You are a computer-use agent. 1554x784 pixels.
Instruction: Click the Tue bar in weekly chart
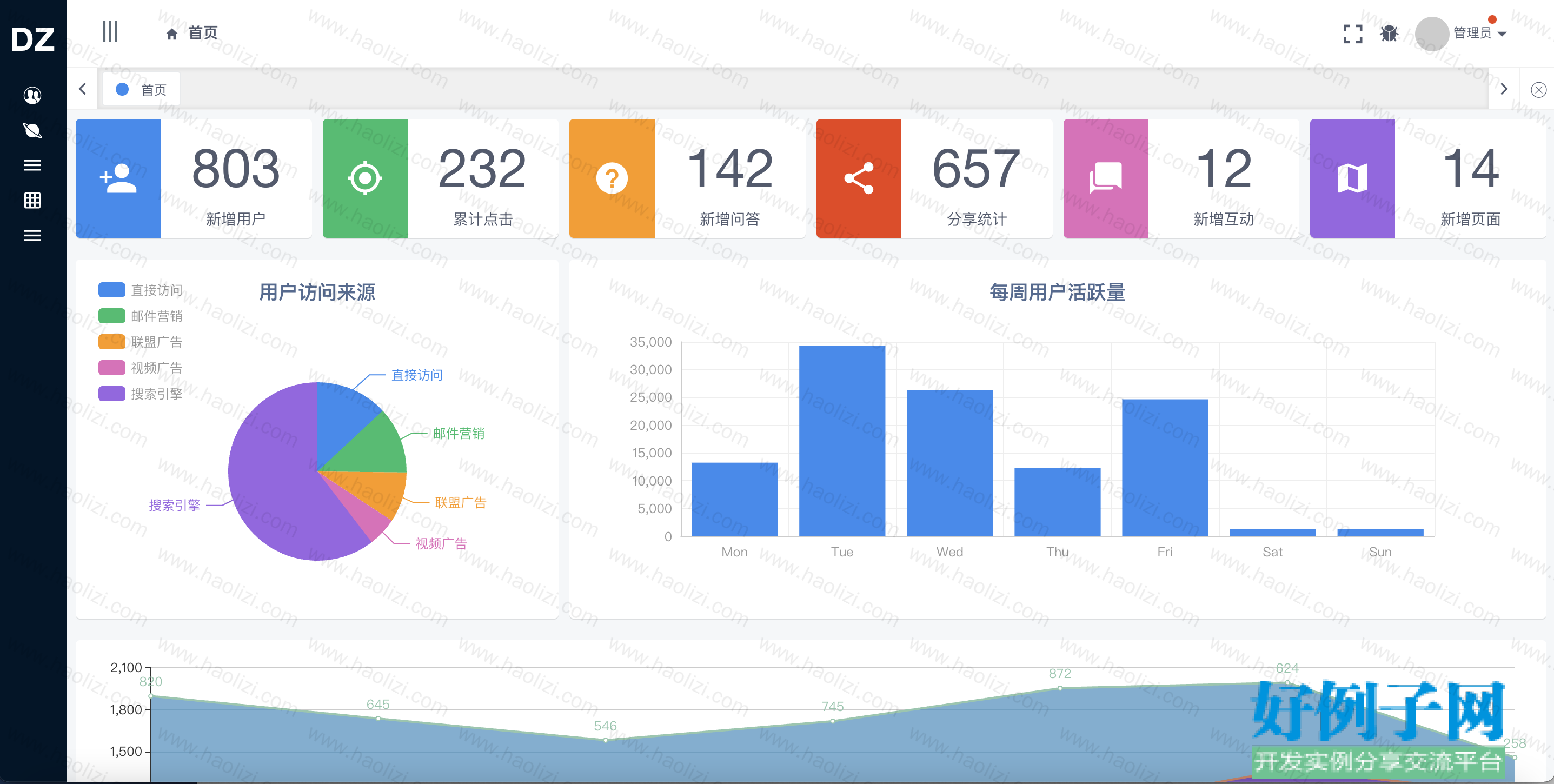pos(842,441)
